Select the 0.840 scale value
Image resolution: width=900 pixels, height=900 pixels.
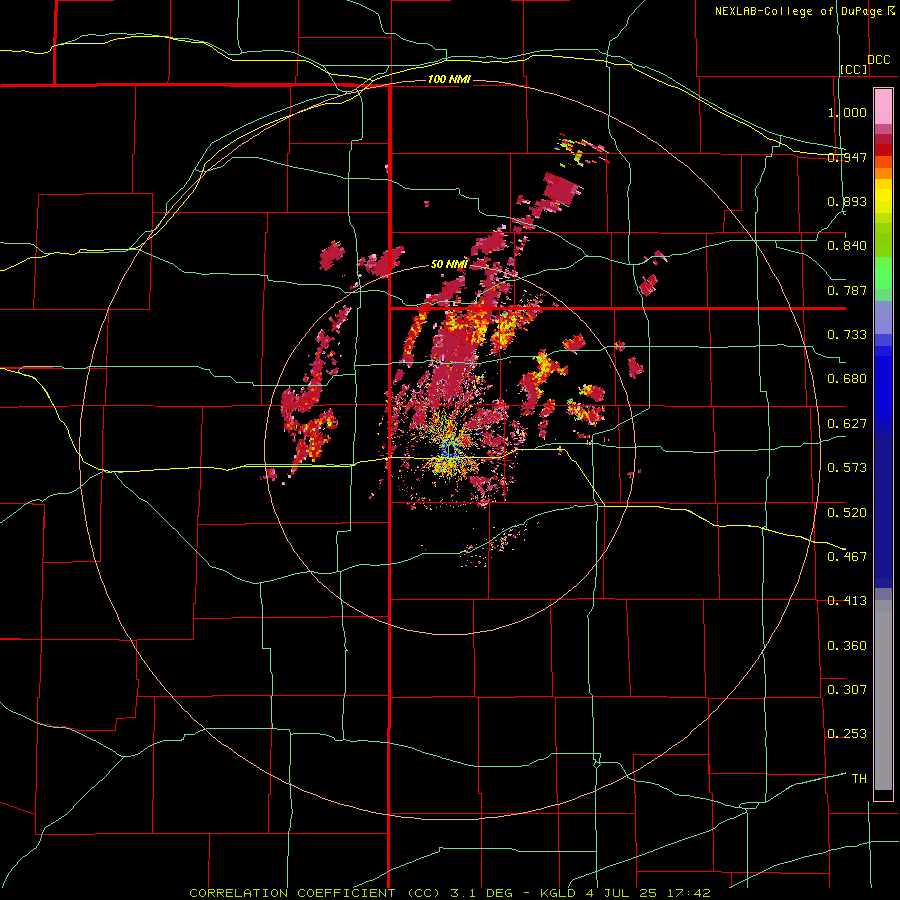[847, 246]
